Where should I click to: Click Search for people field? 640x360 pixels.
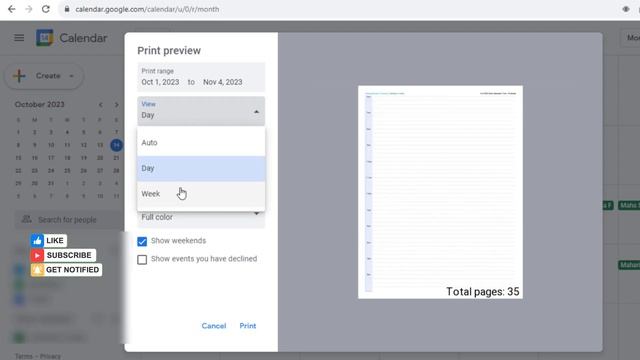(x=69, y=220)
